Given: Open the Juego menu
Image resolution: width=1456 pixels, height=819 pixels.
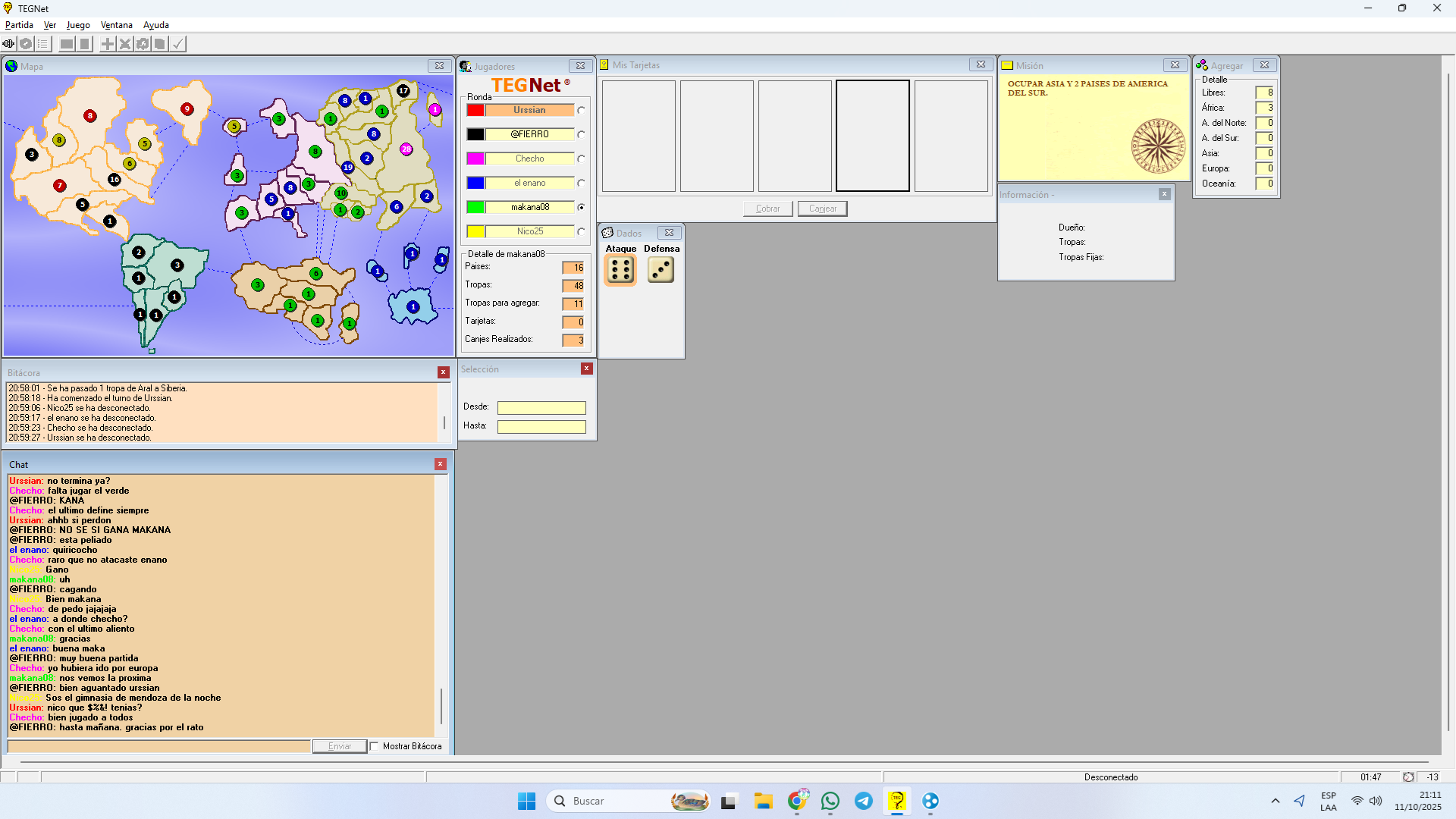Looking at the screenshot, I should 78,25.
